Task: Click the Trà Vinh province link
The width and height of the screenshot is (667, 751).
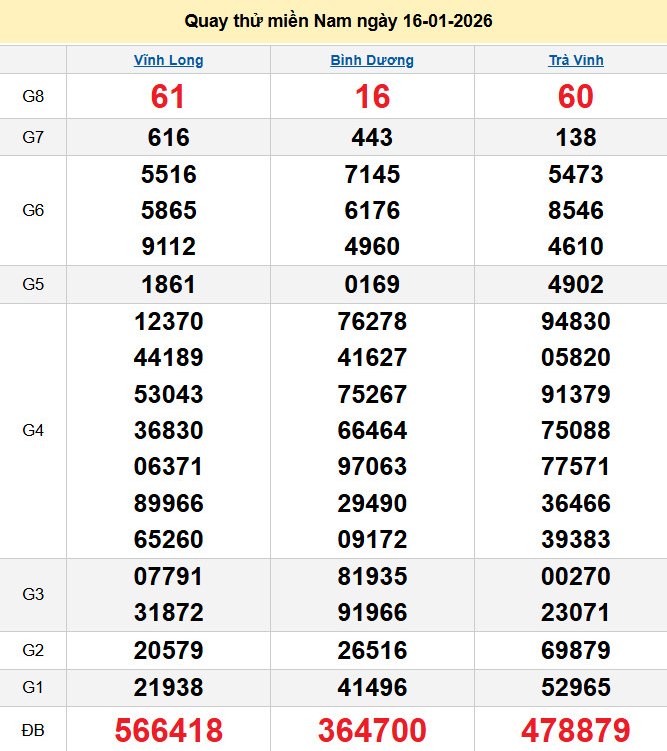Action: (576, 60)
